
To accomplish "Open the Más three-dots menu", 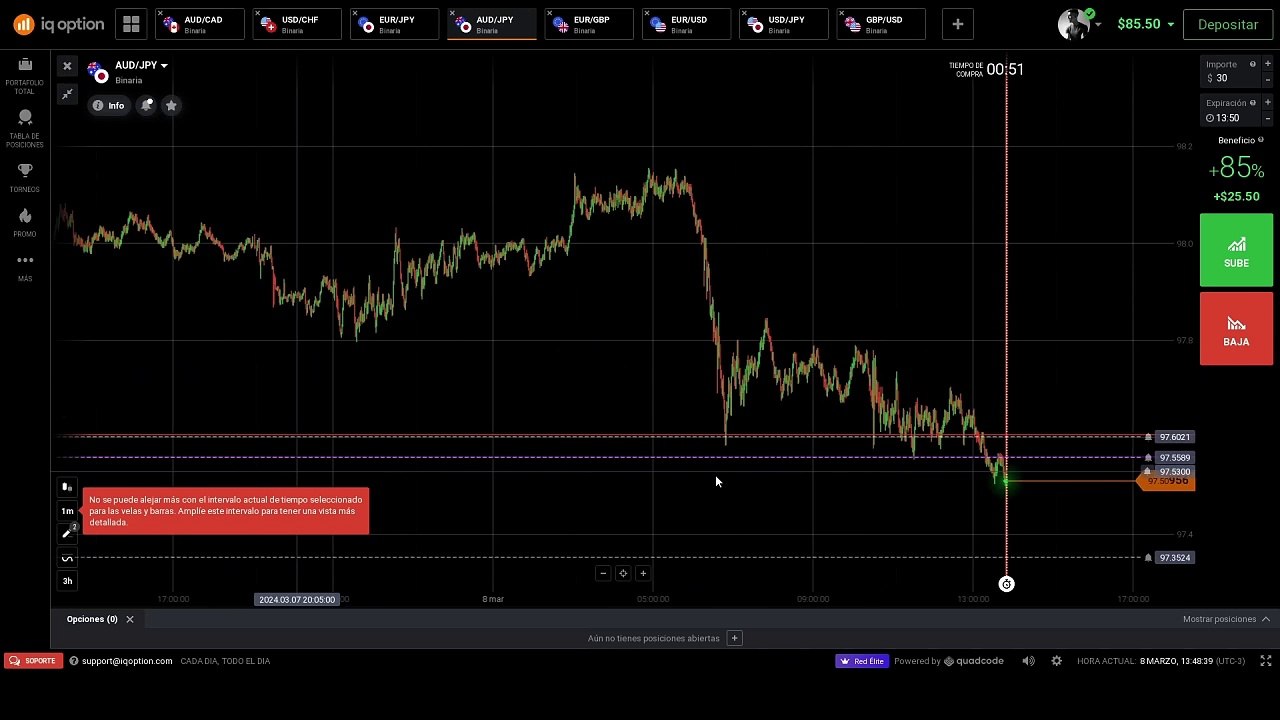I will pyautogui.click(x=25, y=266).
